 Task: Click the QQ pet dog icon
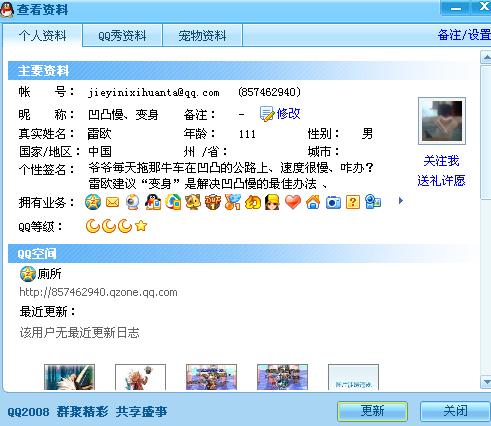(193, 202)
